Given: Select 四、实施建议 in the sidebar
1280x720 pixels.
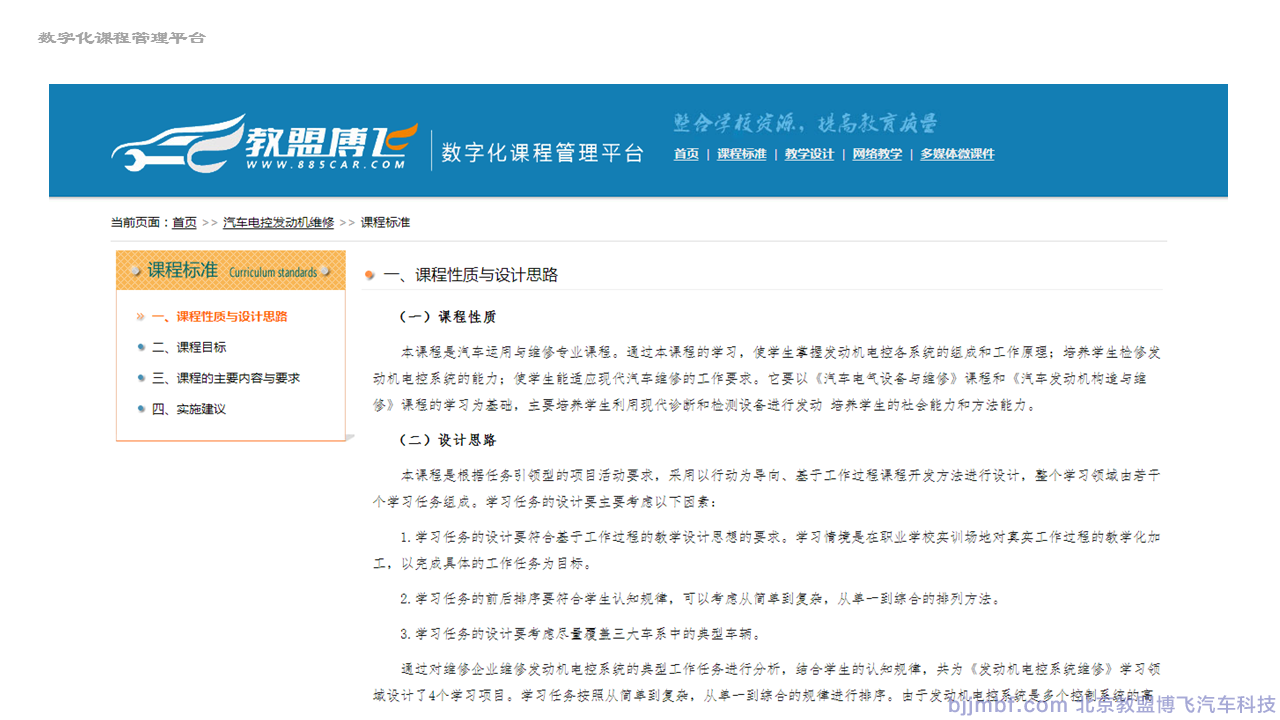Looking at the screenshot, I should click(189, 409).
